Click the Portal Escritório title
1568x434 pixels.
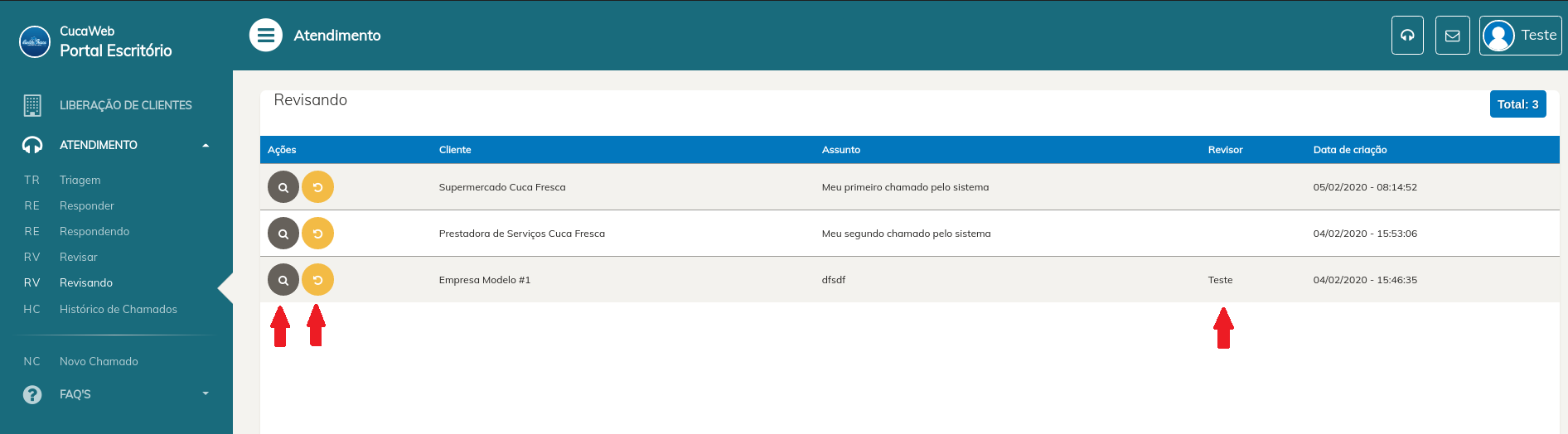(x=116, y=51)
